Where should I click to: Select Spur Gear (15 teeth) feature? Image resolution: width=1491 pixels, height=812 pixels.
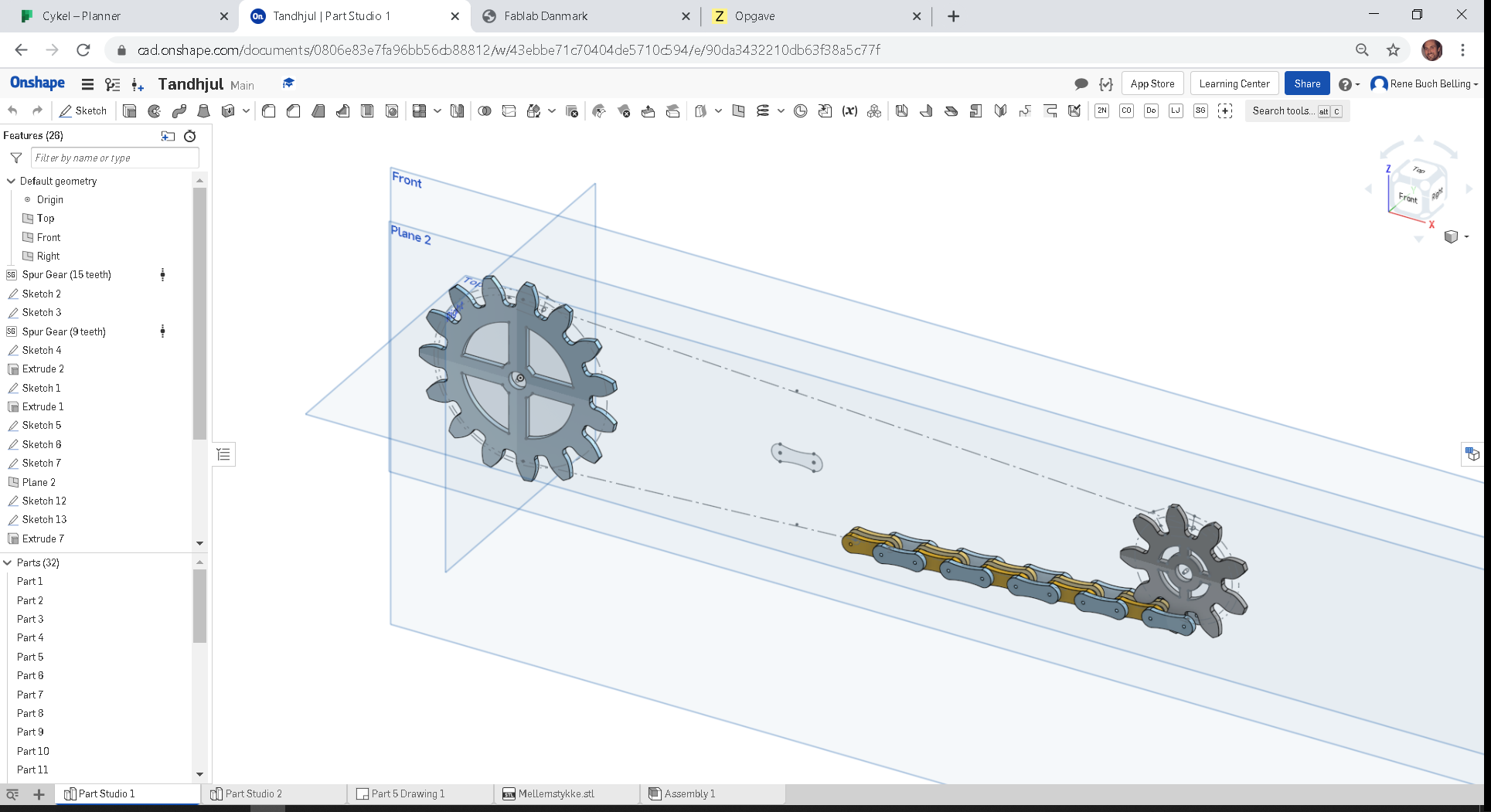(66, 274)
